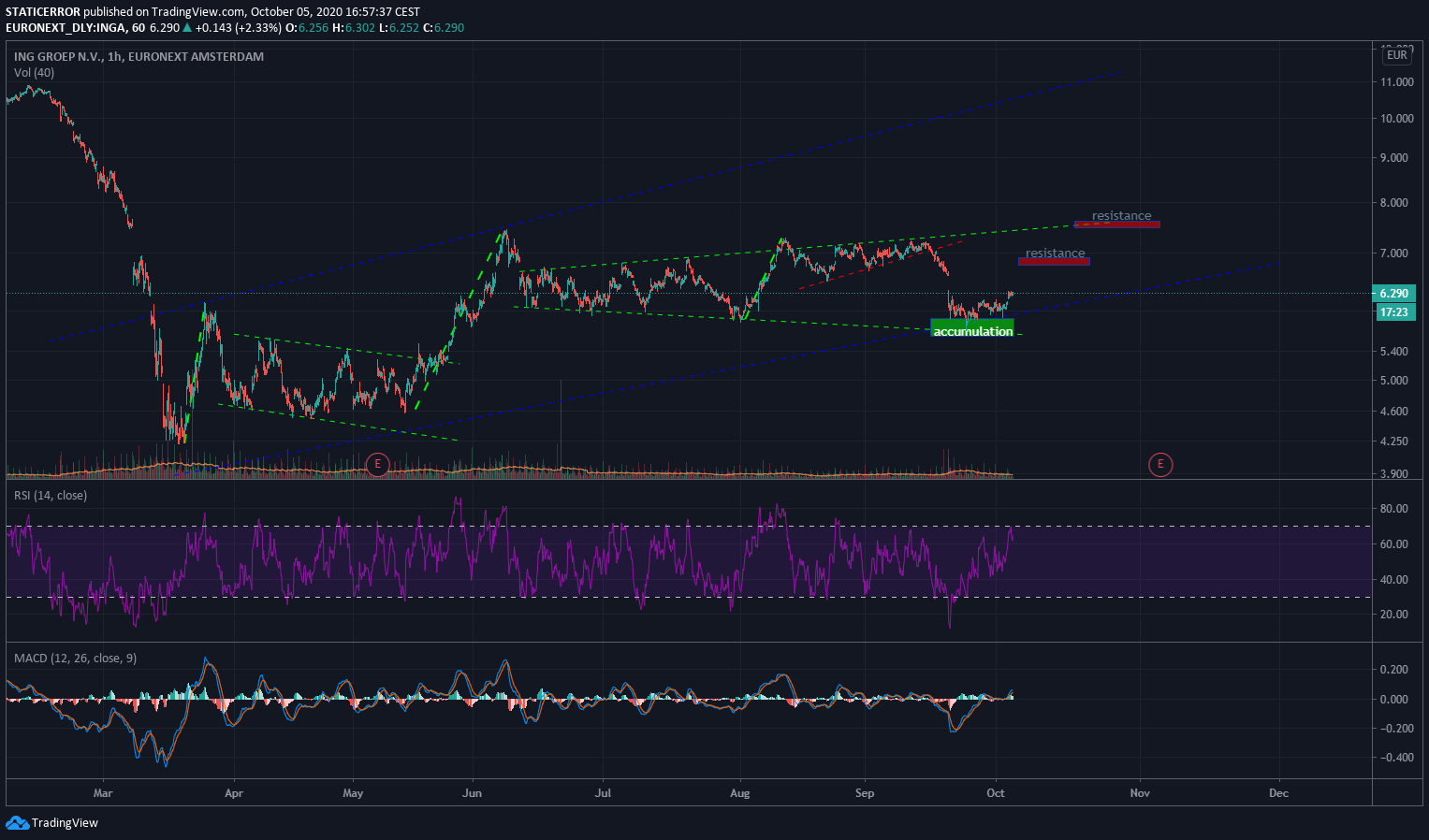Click the close value 'C:6.290' in header
Viewport: 1429px width, 840px height.
(444, 28)
